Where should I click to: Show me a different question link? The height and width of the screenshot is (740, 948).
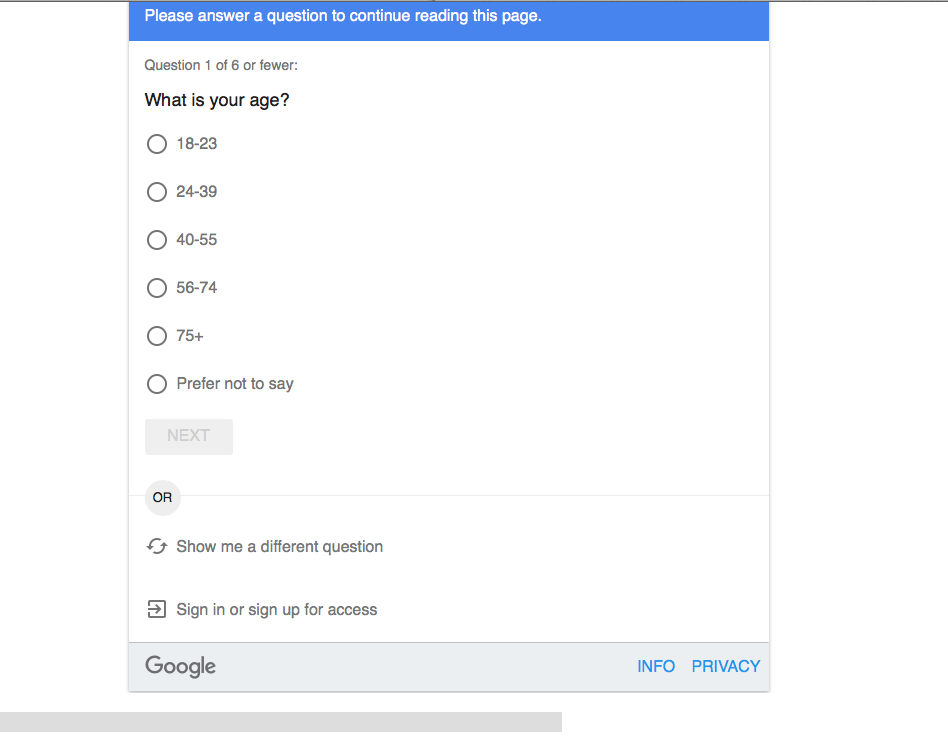279,547
